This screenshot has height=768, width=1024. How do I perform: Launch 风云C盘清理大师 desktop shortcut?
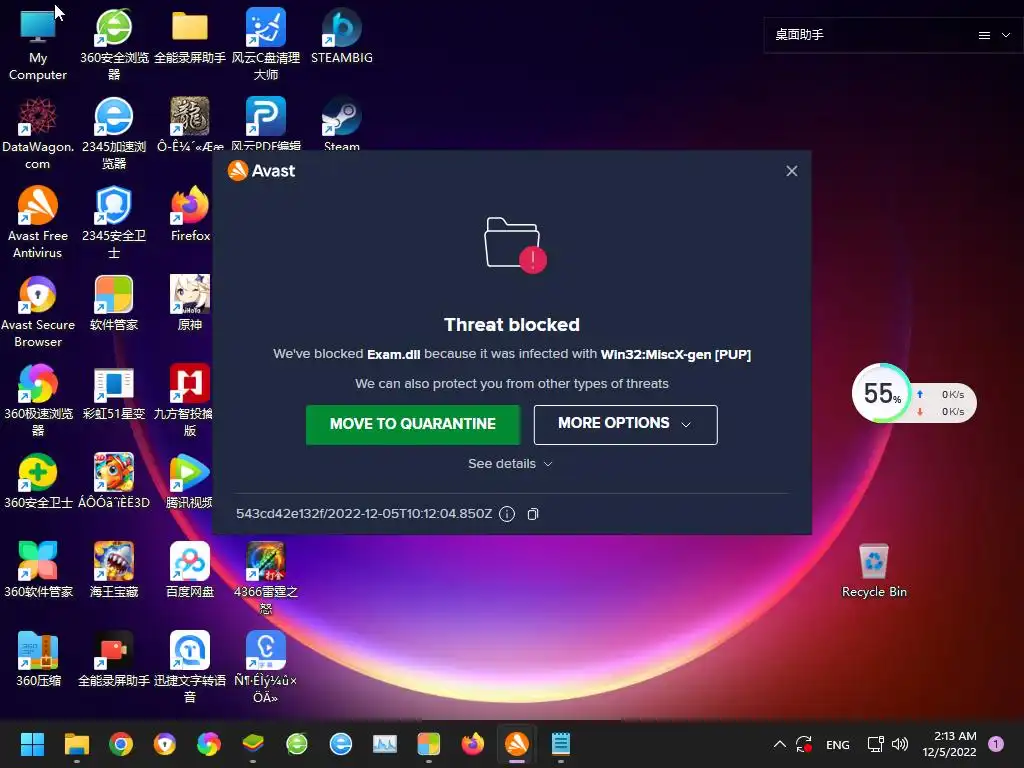[266, 44]
